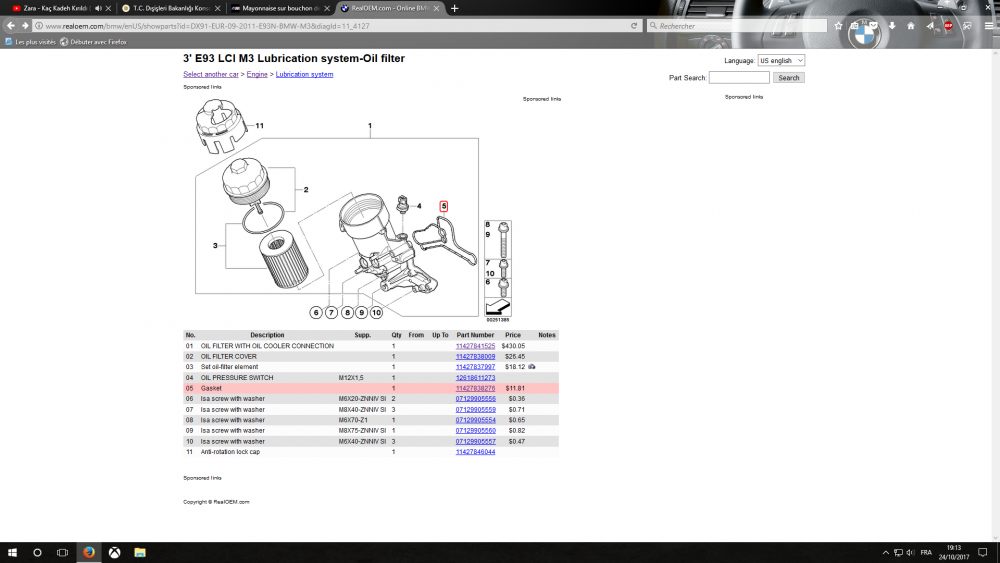Focus the Part Search input field
The image size is (1000, 563).
click(739, 78)
